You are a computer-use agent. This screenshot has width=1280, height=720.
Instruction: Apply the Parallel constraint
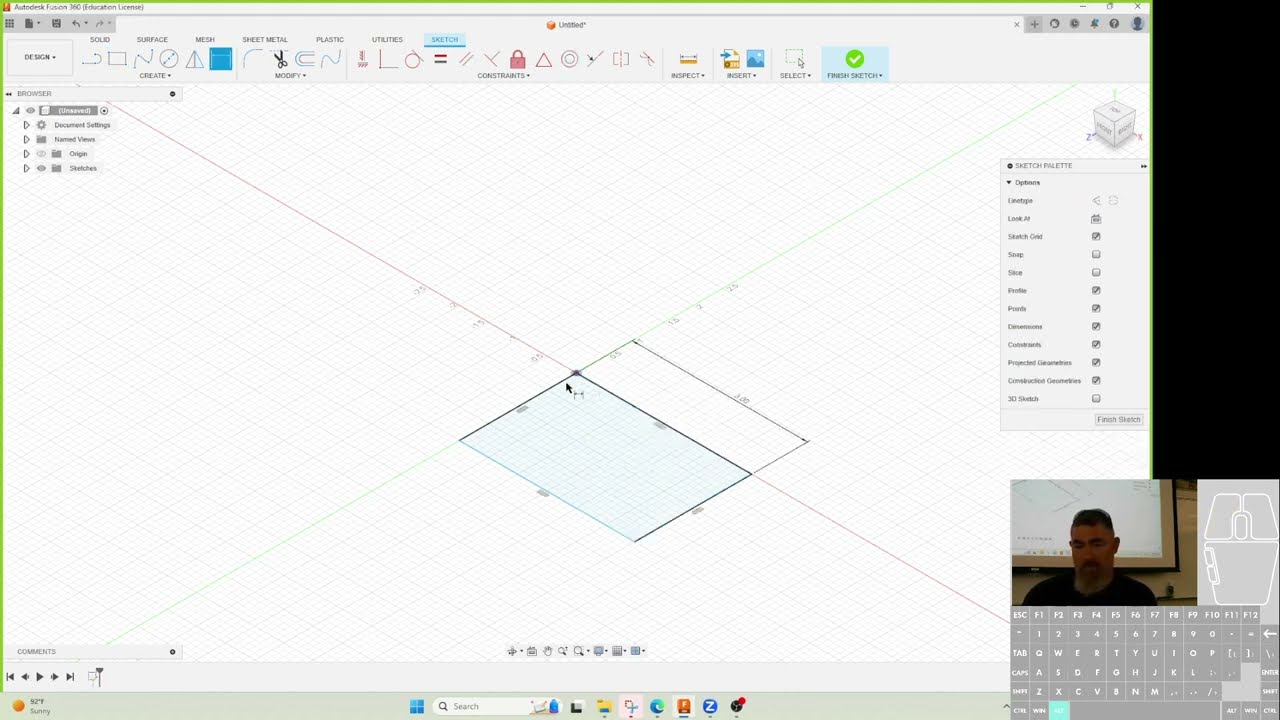[466, 59]
